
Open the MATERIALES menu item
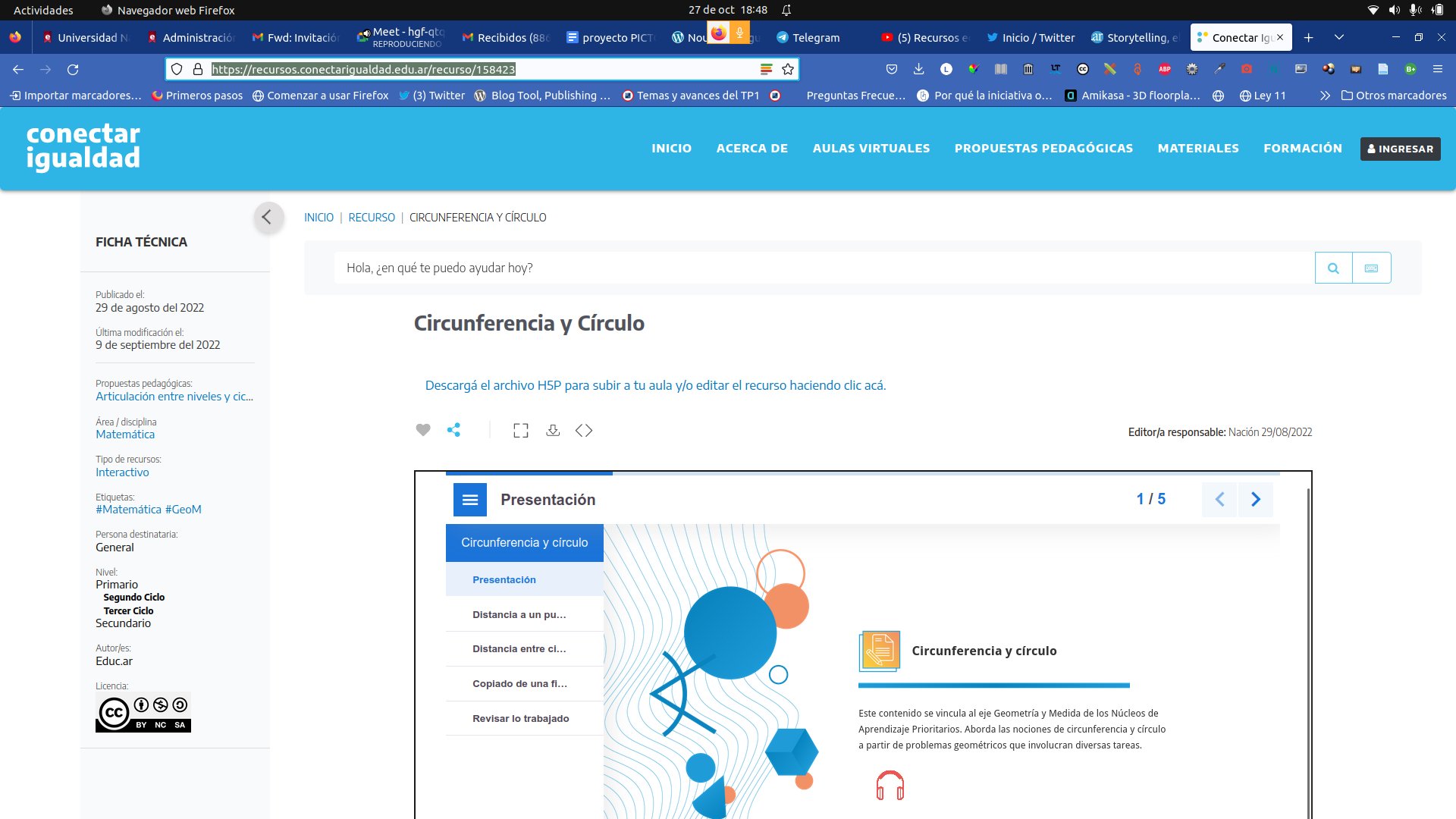1197,148
